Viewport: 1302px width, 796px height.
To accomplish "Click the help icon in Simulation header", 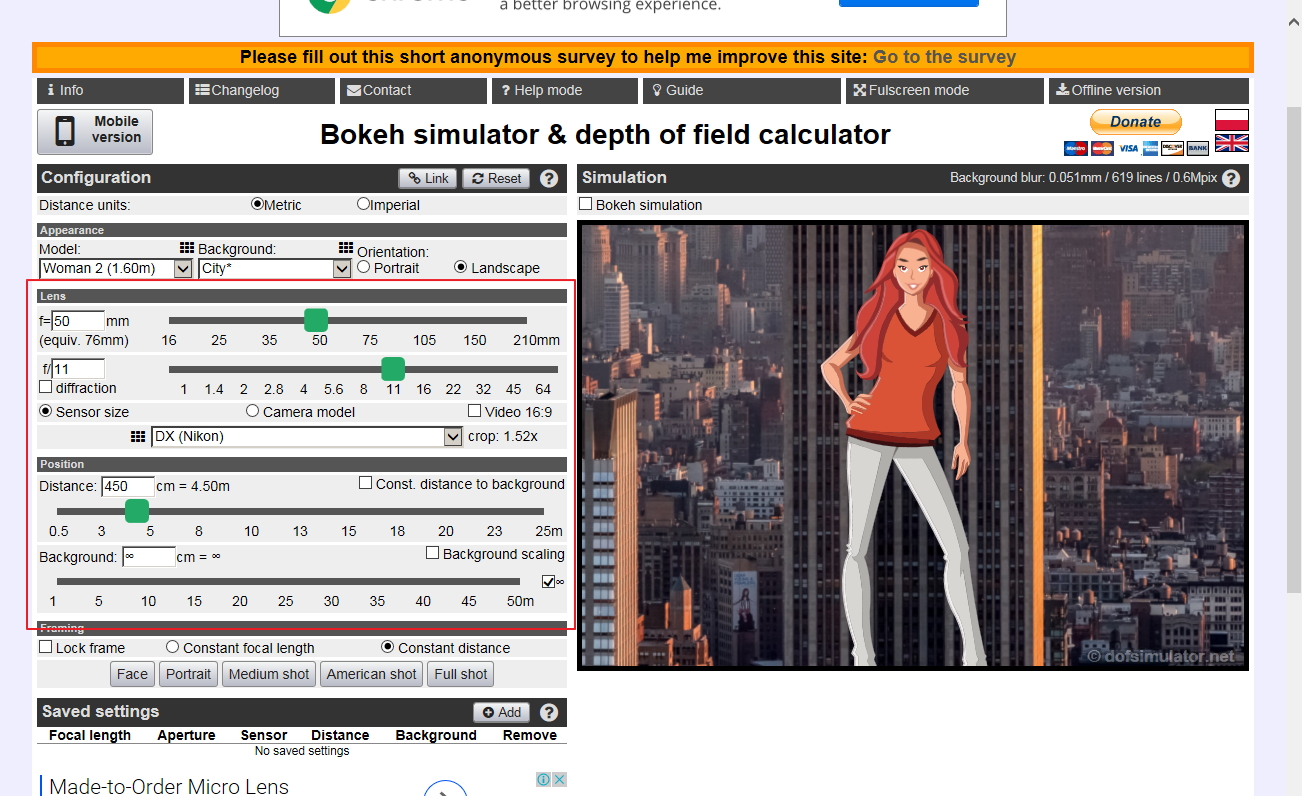I will pos(1231,179).
